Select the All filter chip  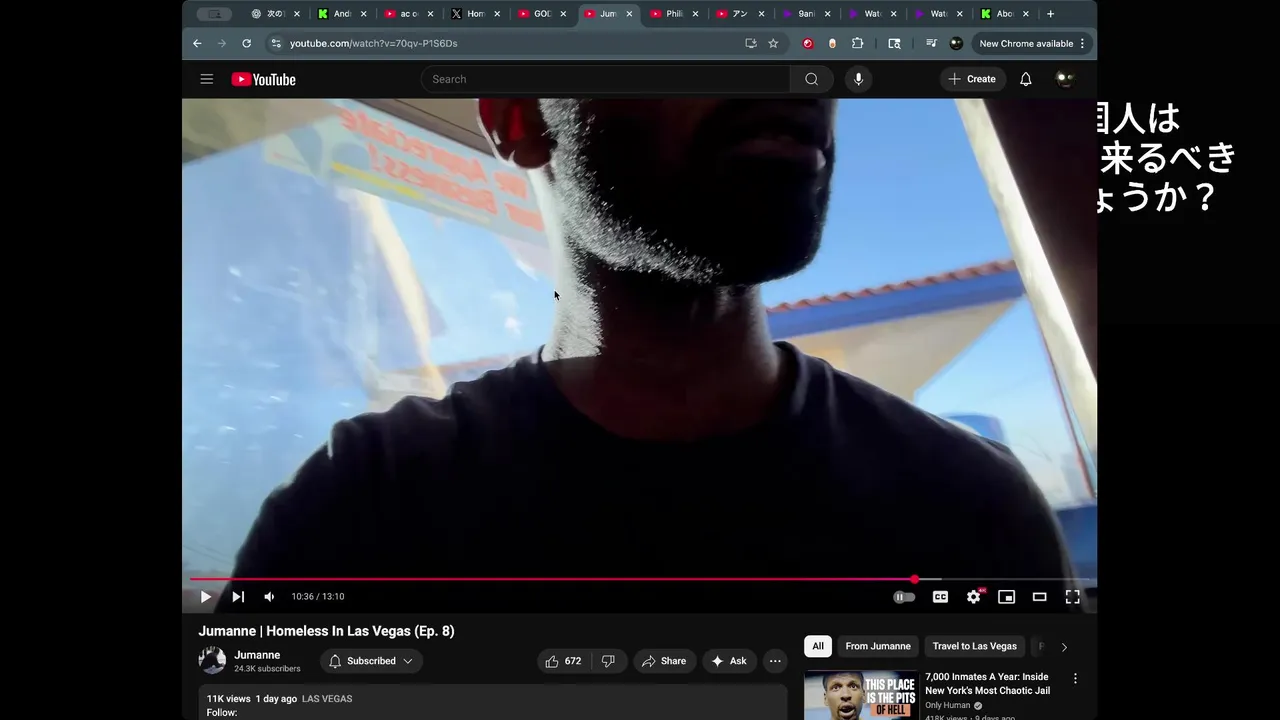pos(818,646)
